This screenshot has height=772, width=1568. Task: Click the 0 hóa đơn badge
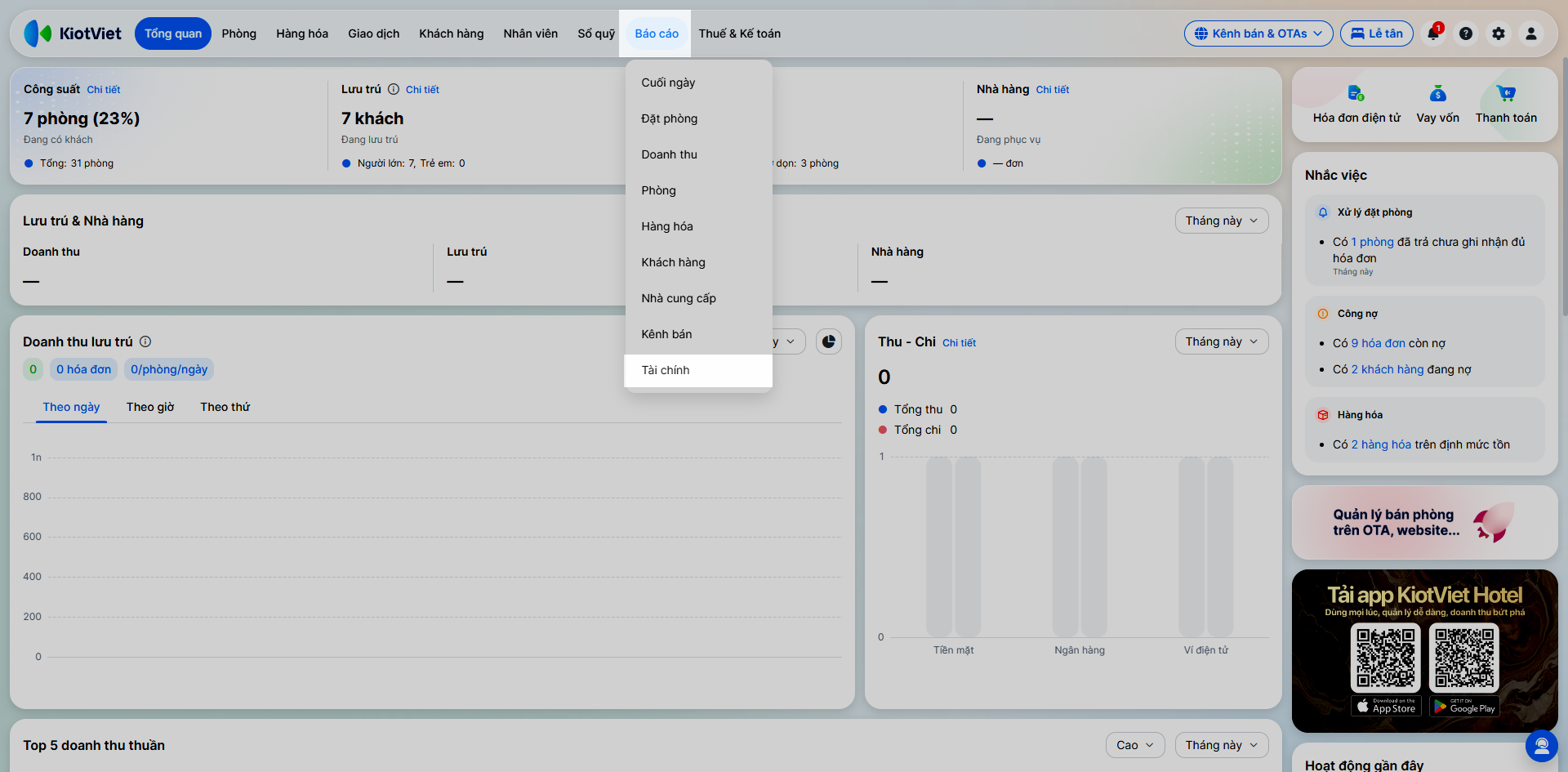[x=83, y=369]
